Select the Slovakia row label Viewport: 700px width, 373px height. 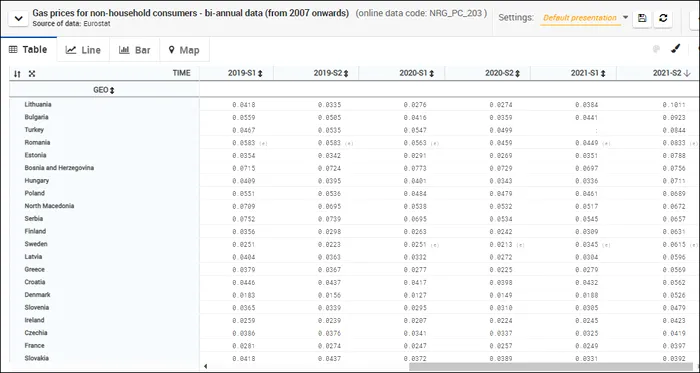[x=37, y=358]
